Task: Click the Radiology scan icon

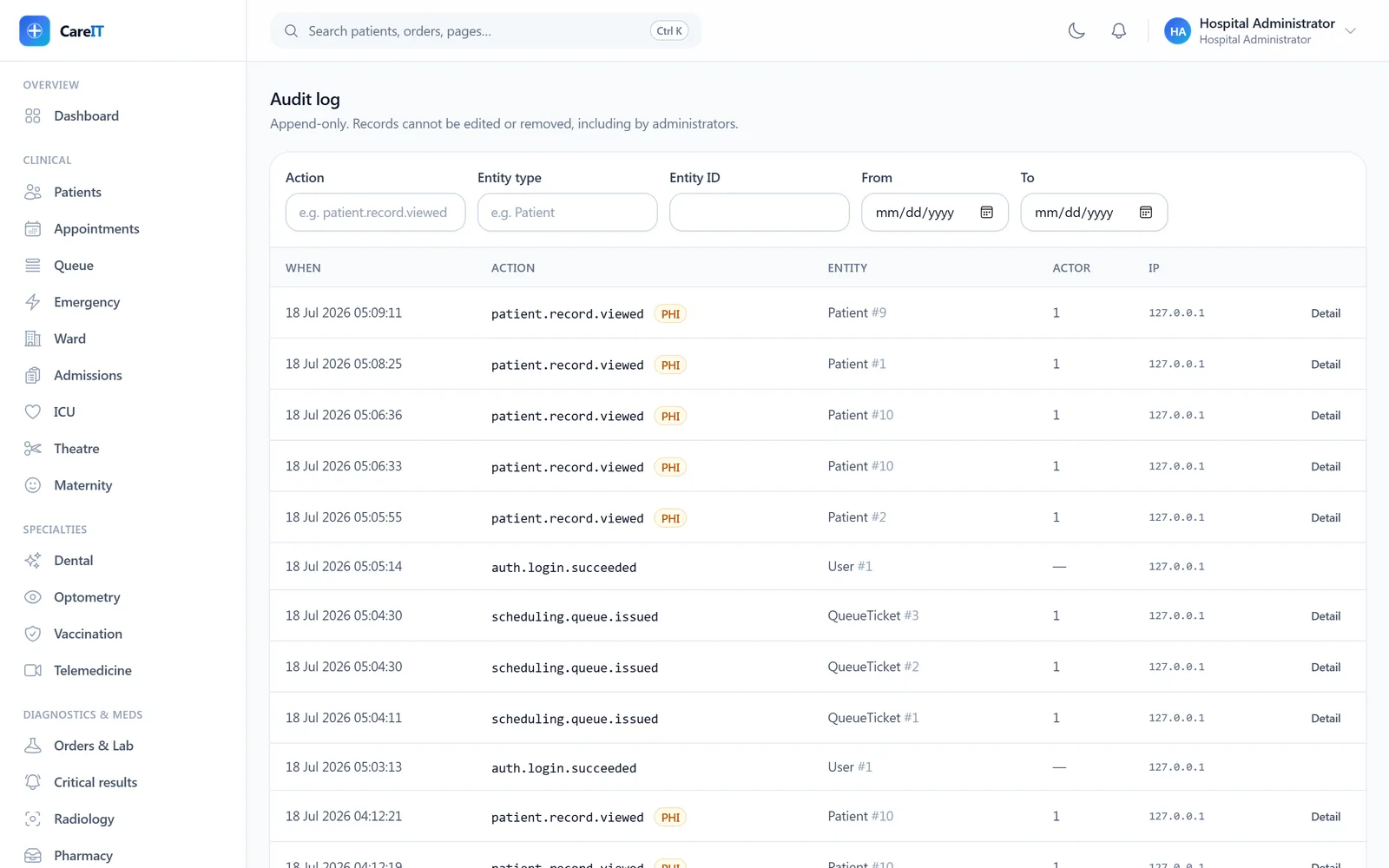Action: 33,819
